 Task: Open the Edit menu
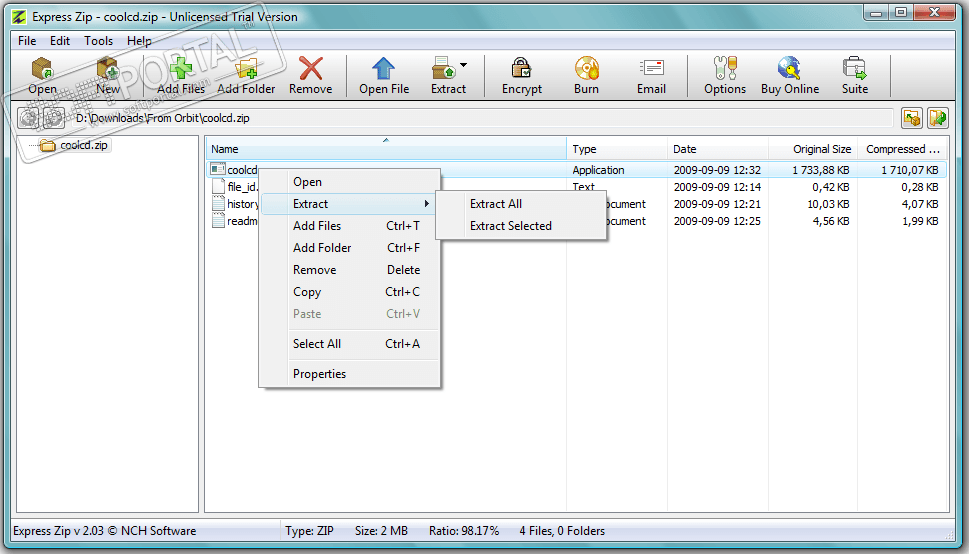pos(60,41)
